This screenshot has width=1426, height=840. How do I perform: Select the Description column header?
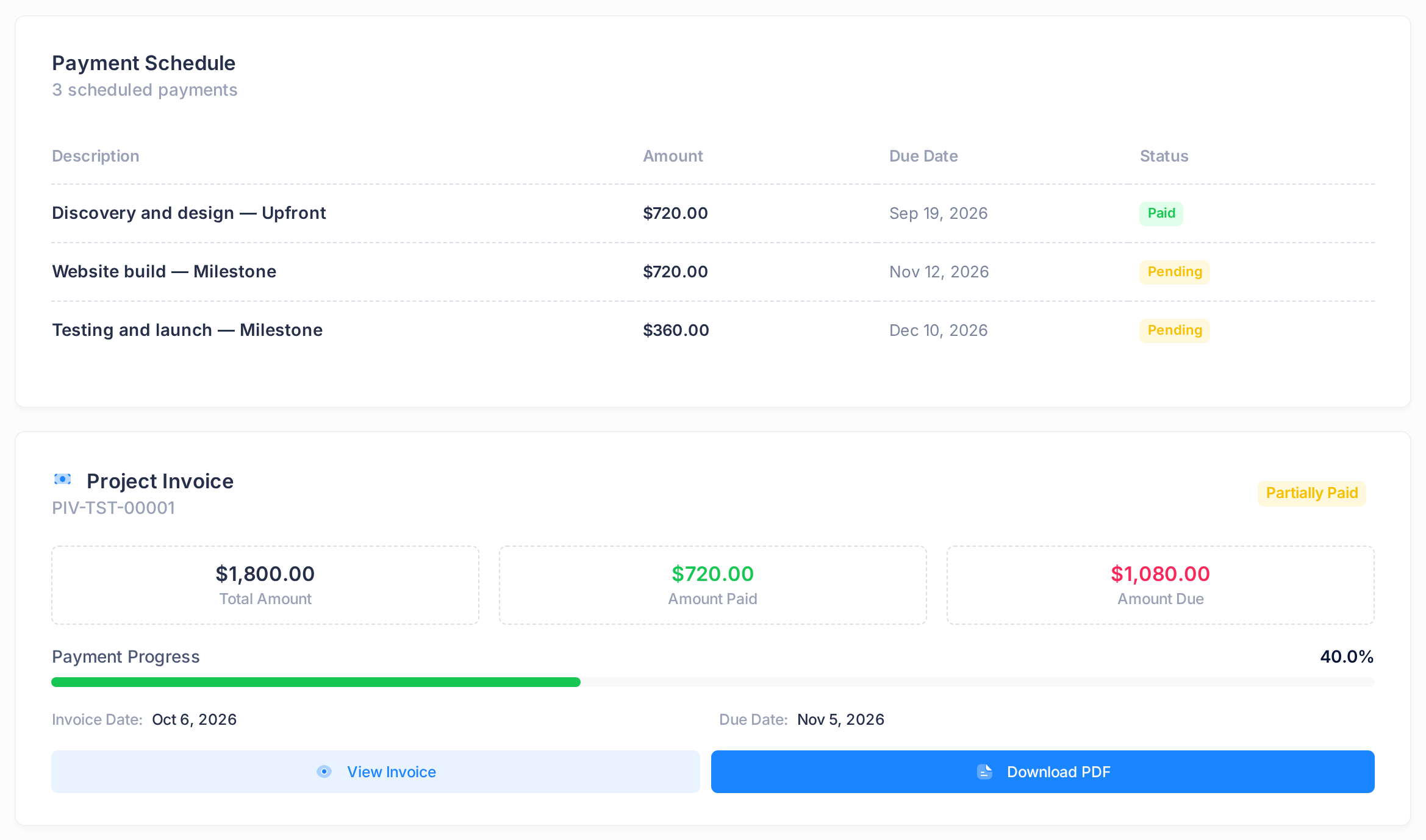[96, 156]
